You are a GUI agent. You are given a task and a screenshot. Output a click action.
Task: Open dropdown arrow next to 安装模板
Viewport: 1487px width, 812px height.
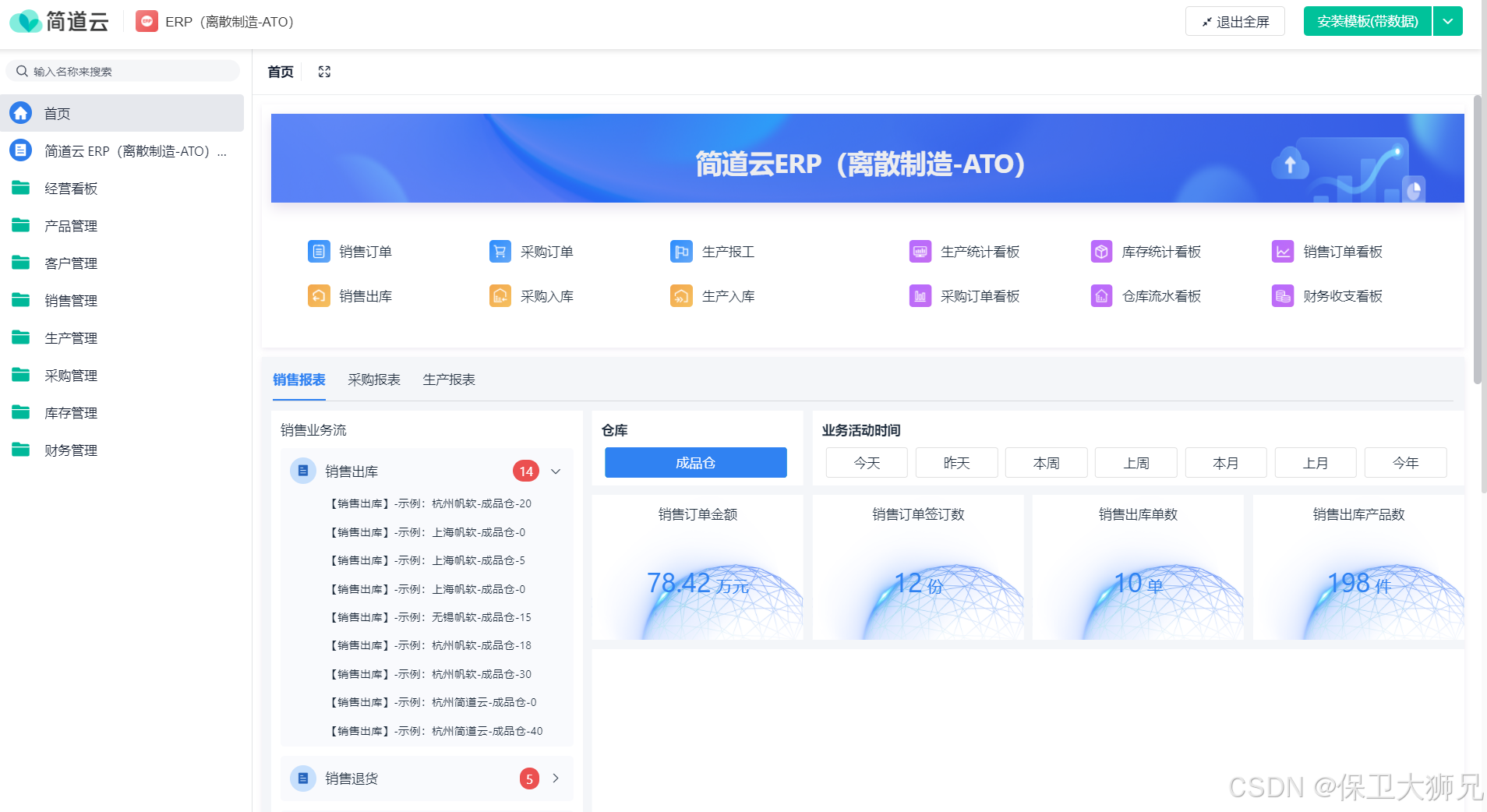tap(1448, 21)
